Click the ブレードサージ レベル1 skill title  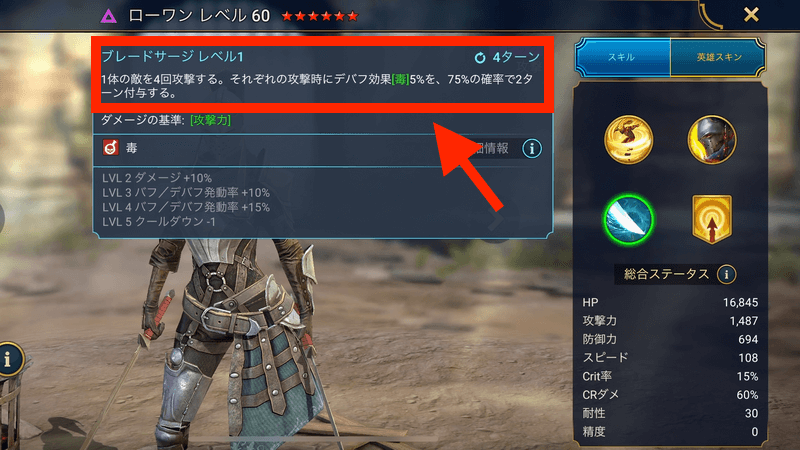click(x=172, y=56)
